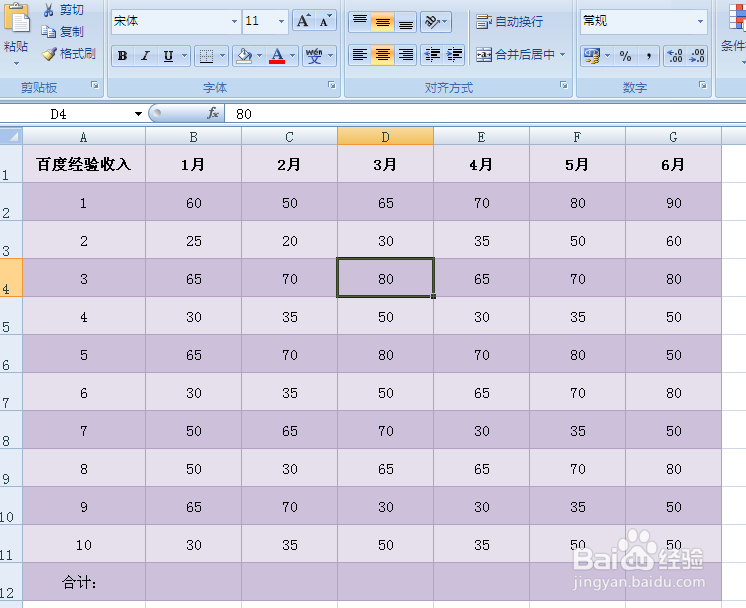Image resolution: width=746 pixels, height=608 pixels.
Task: Enable wrap text (自动换行)
Action: (x=510, y=21)
